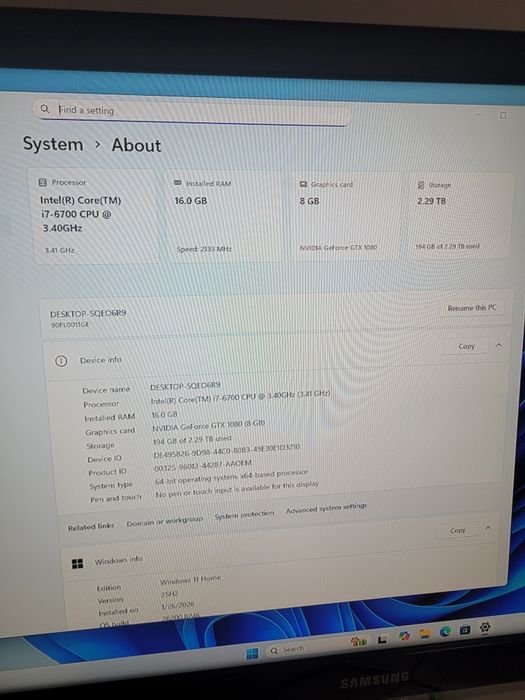The image size is (525, 700).
Task: Collapse the Device info section chevron
Action: pos(499,345)
